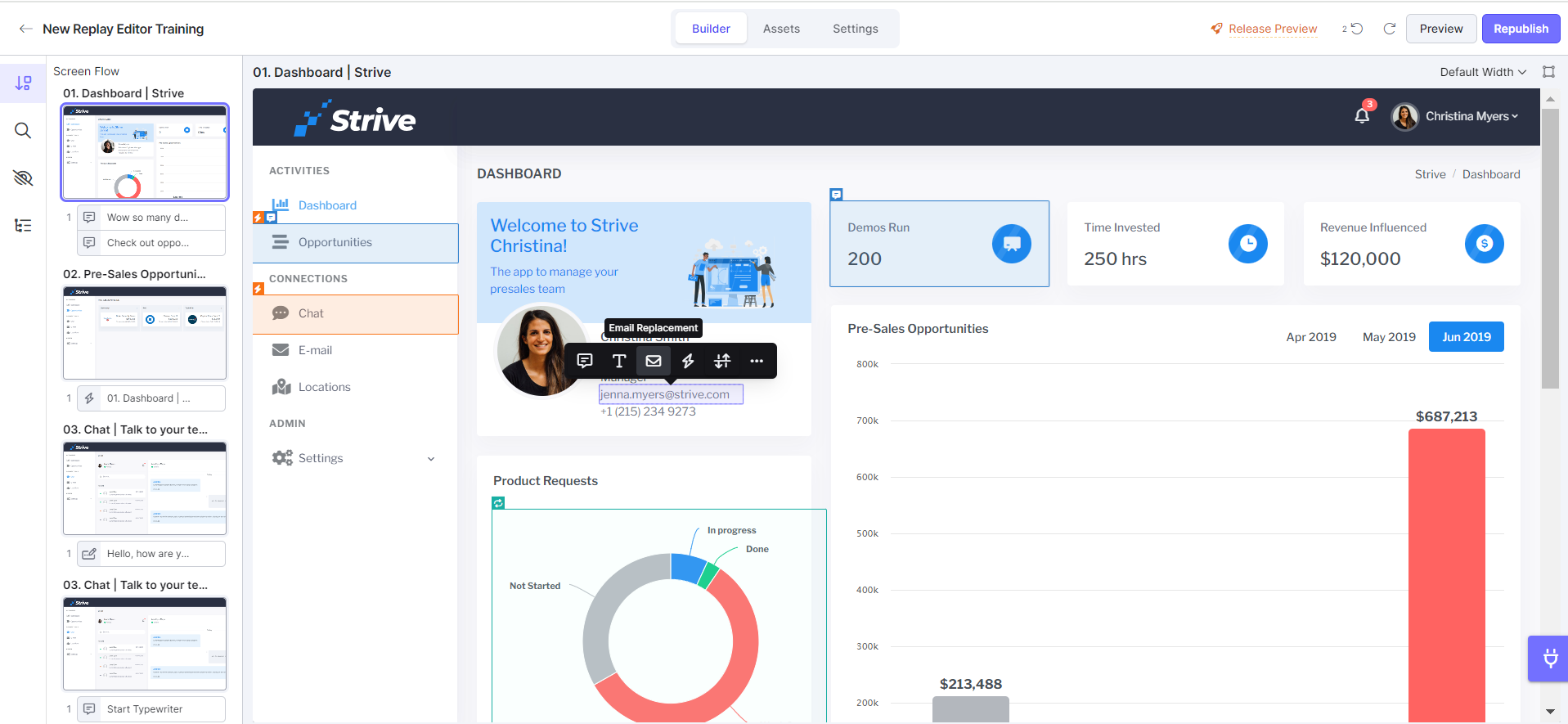
Task: Click the Republish button
Action: (1521, 29)
